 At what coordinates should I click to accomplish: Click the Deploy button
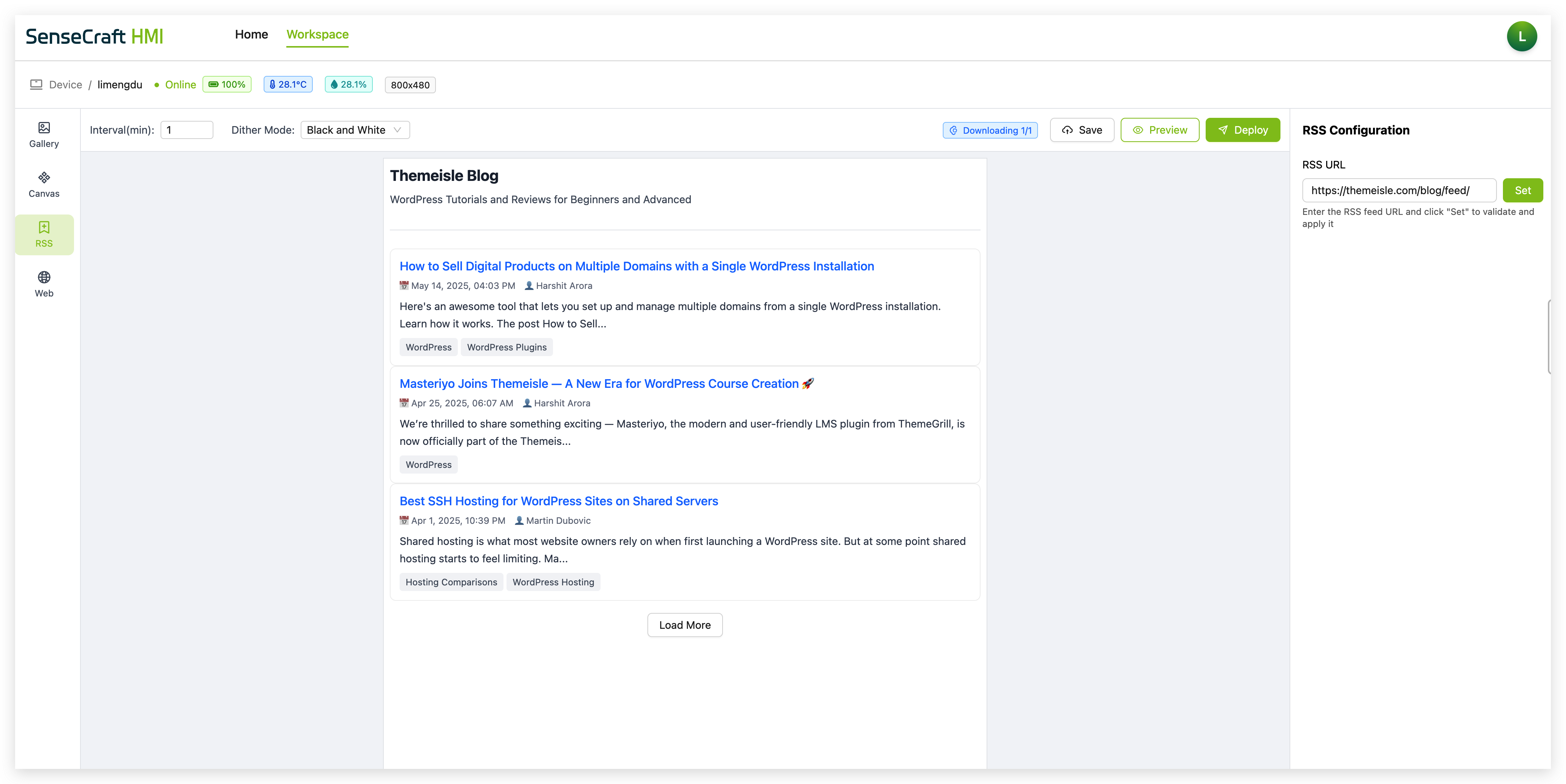click(x=1242, y=130)
